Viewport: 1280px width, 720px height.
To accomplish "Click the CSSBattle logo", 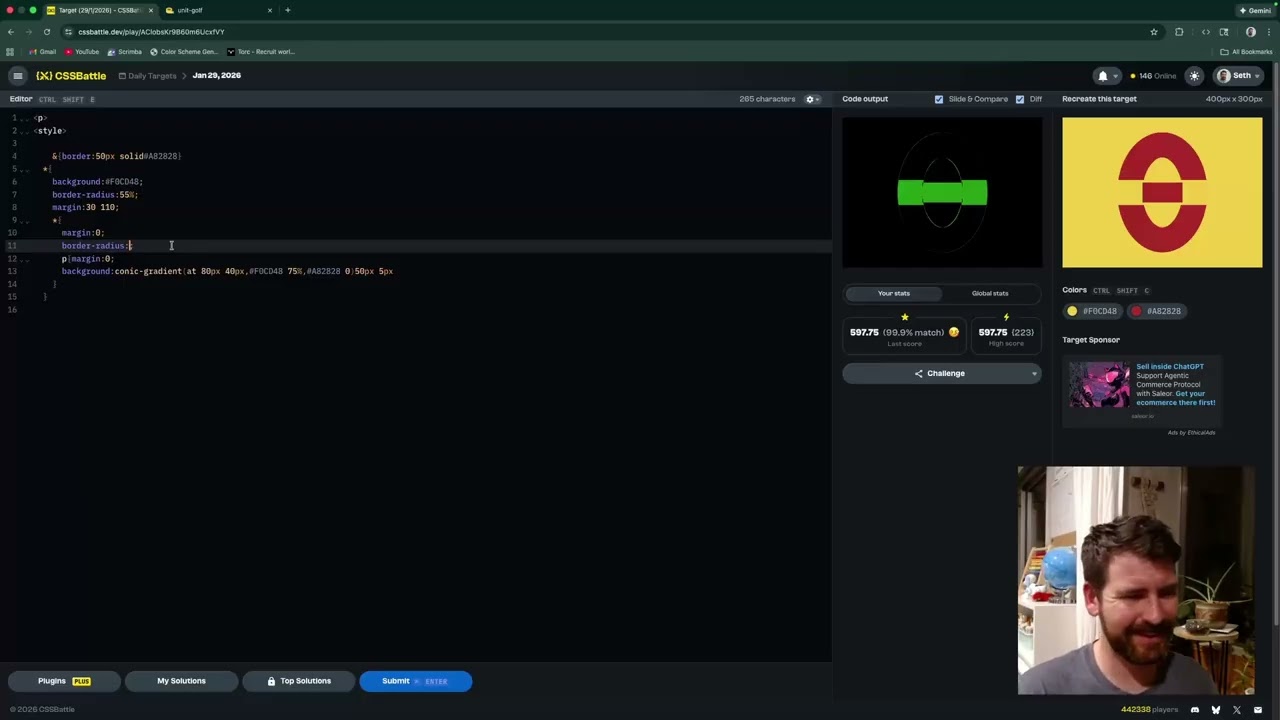I will pyautogui.click(x=71, y=76).
